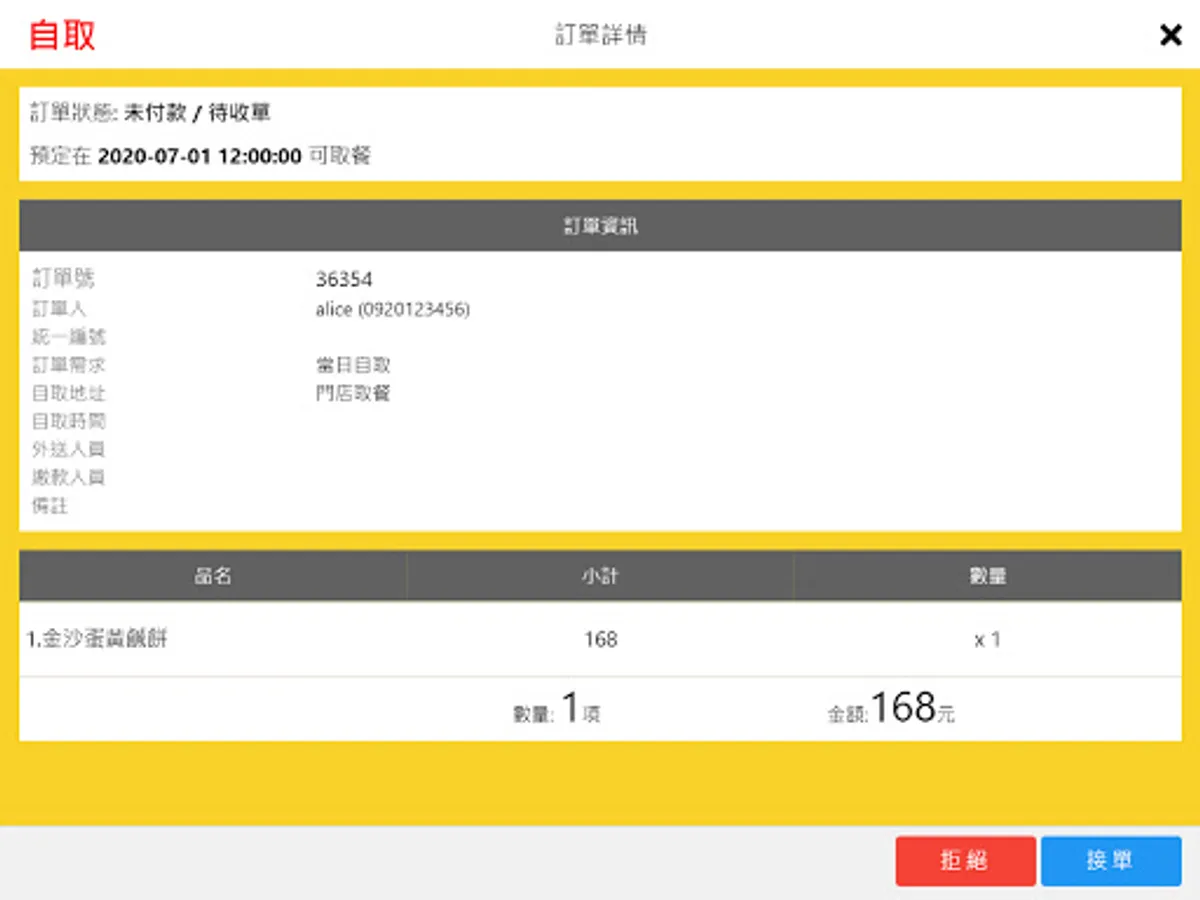Click the 訂單號 field label
The width and height of the screenshot is (1200, 900).
63,280
